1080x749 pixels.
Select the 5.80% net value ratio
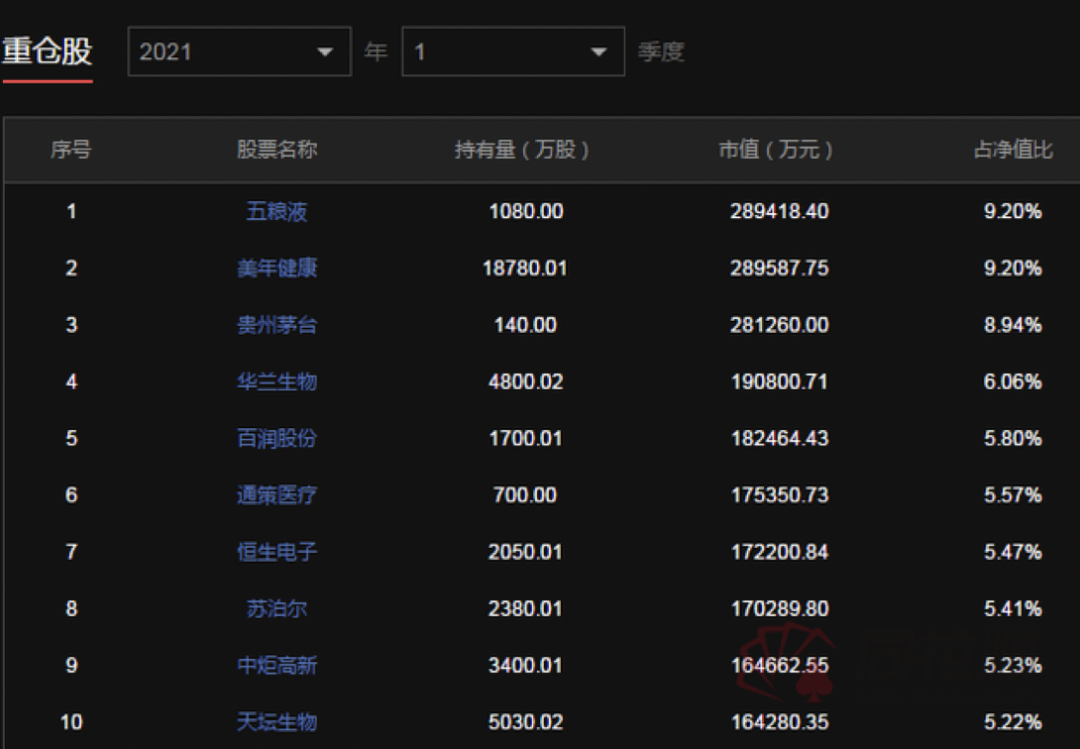1012,438
